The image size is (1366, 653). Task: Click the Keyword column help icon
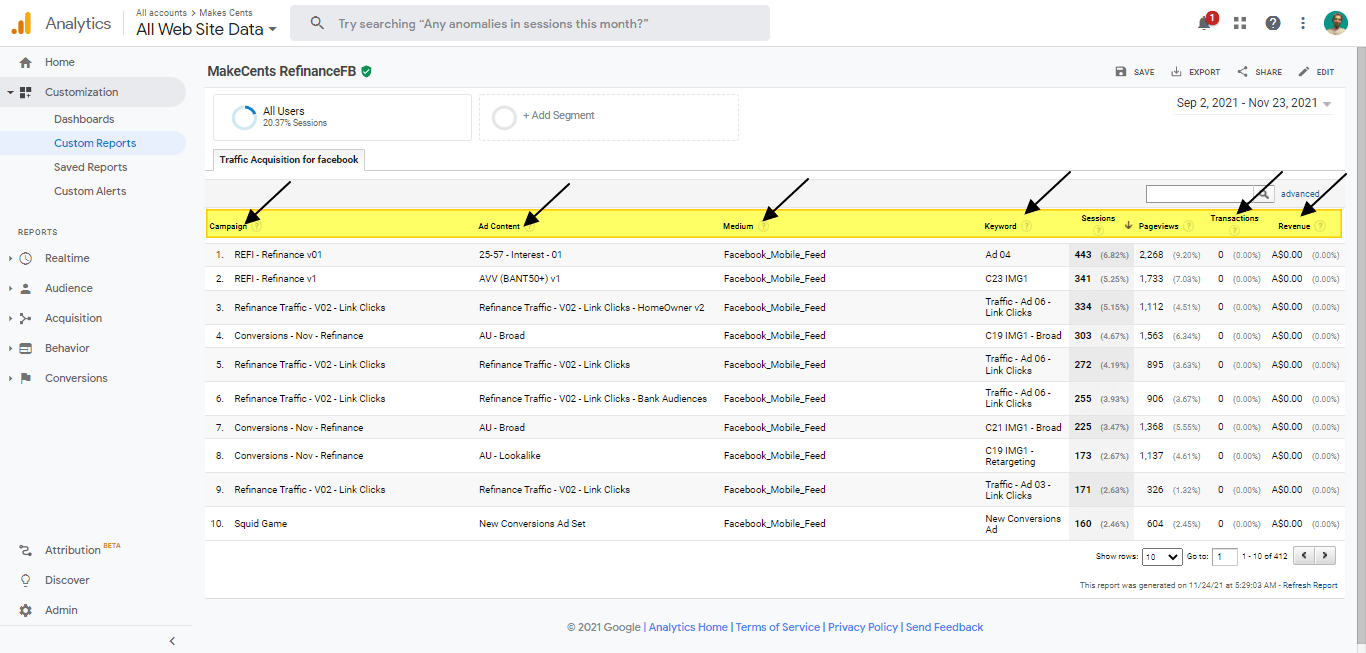click(x=1027, y=227)
